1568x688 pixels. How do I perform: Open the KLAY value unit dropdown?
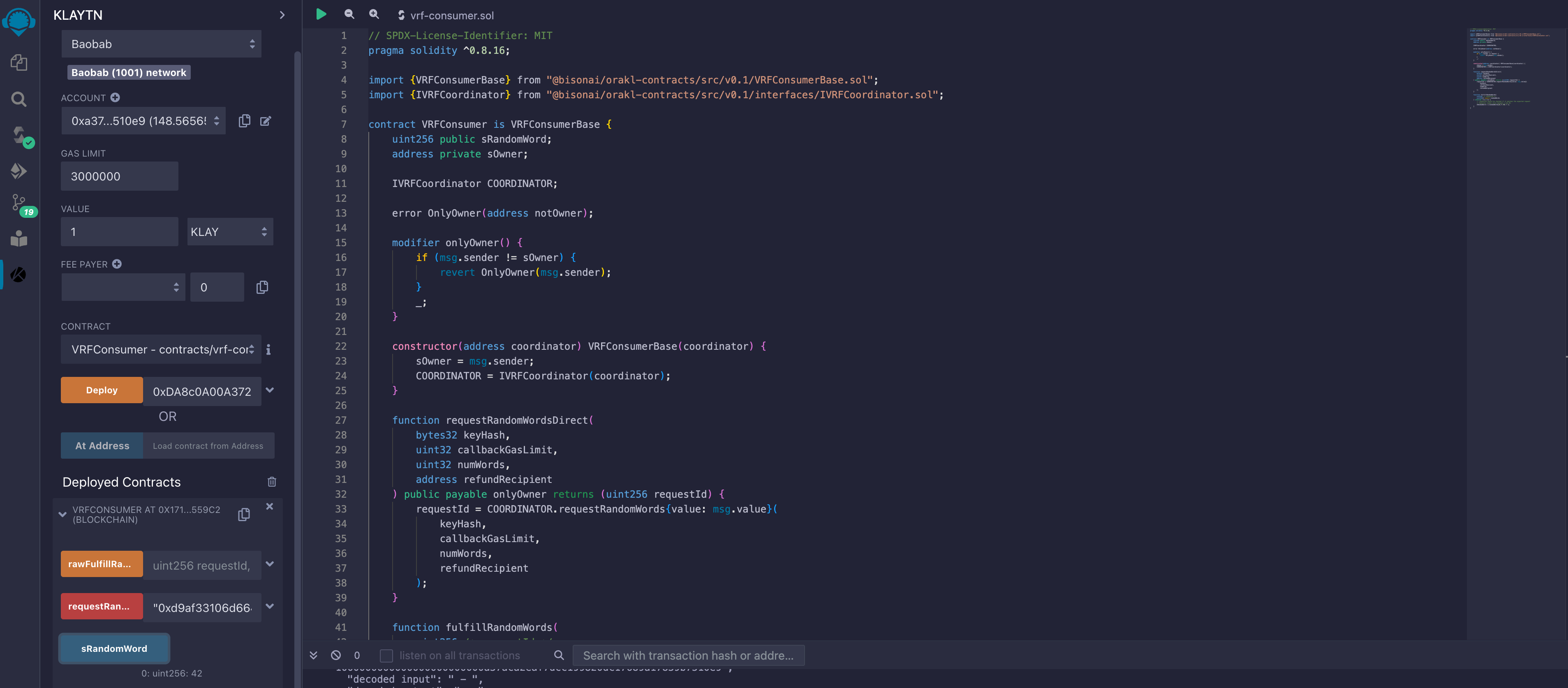coord(229,232)
